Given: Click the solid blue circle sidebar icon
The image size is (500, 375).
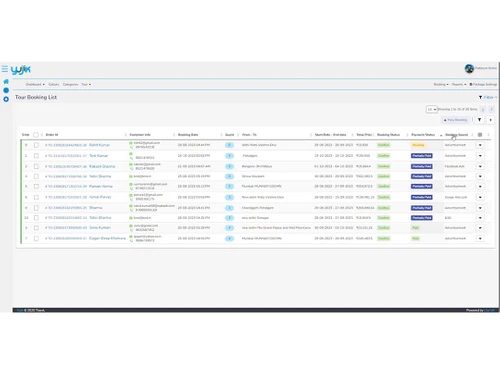Looking at the screenshot, I should click(6, 90).
